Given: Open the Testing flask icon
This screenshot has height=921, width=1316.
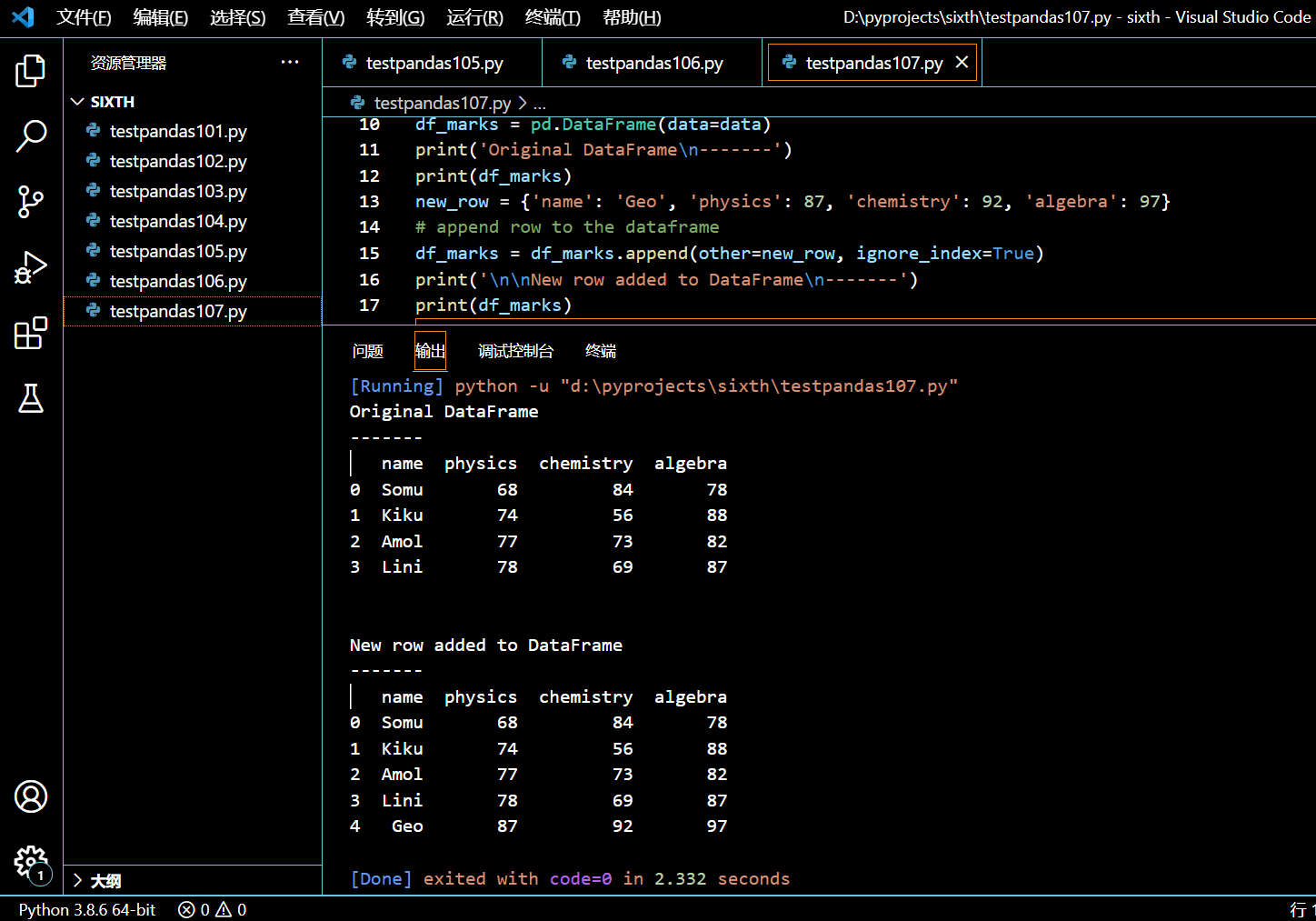Looking at the screenshot, I should (31, 398).
